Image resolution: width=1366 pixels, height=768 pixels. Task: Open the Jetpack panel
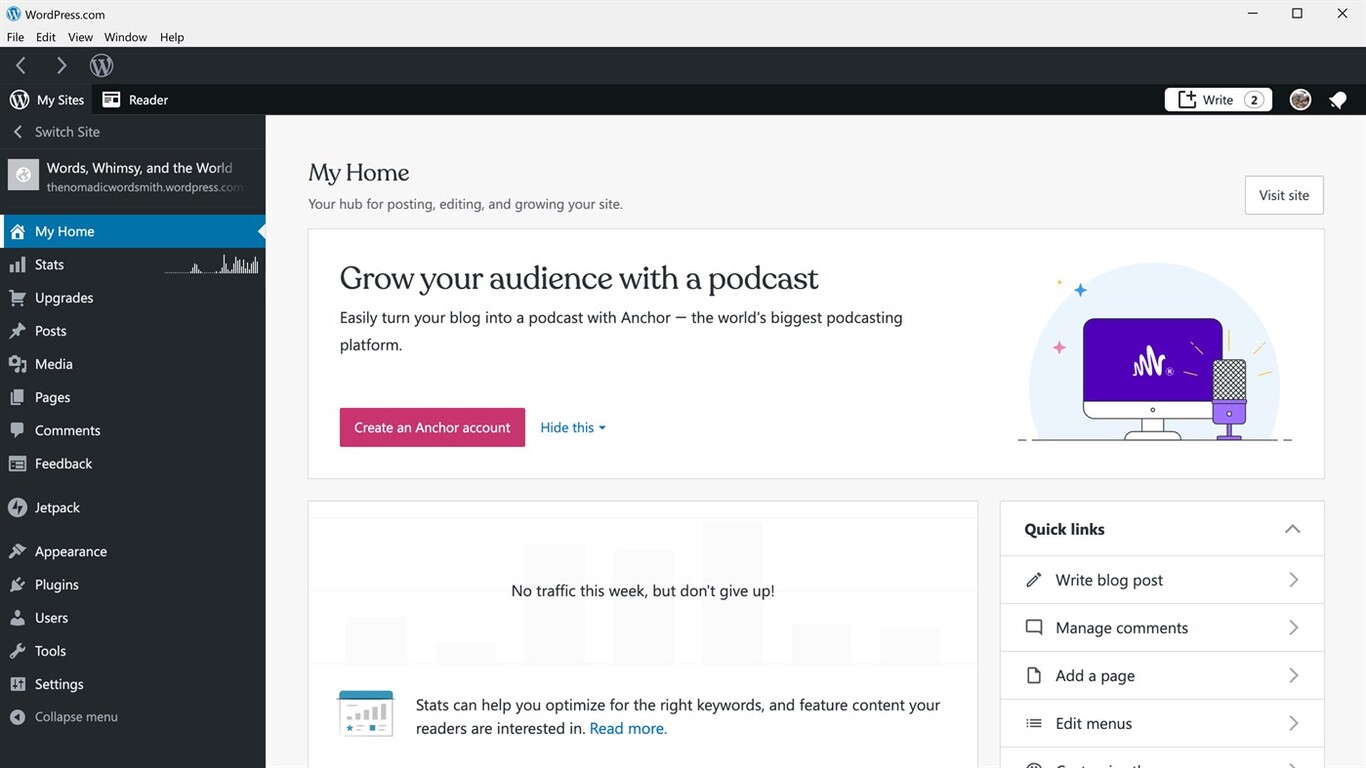tap(56, 507)
